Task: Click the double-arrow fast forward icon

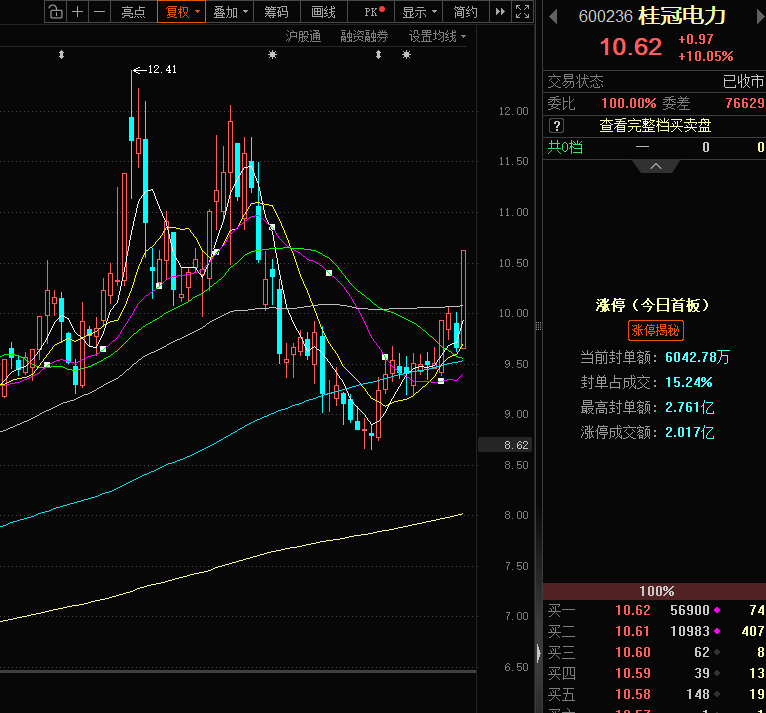Action: click(500, 12)
